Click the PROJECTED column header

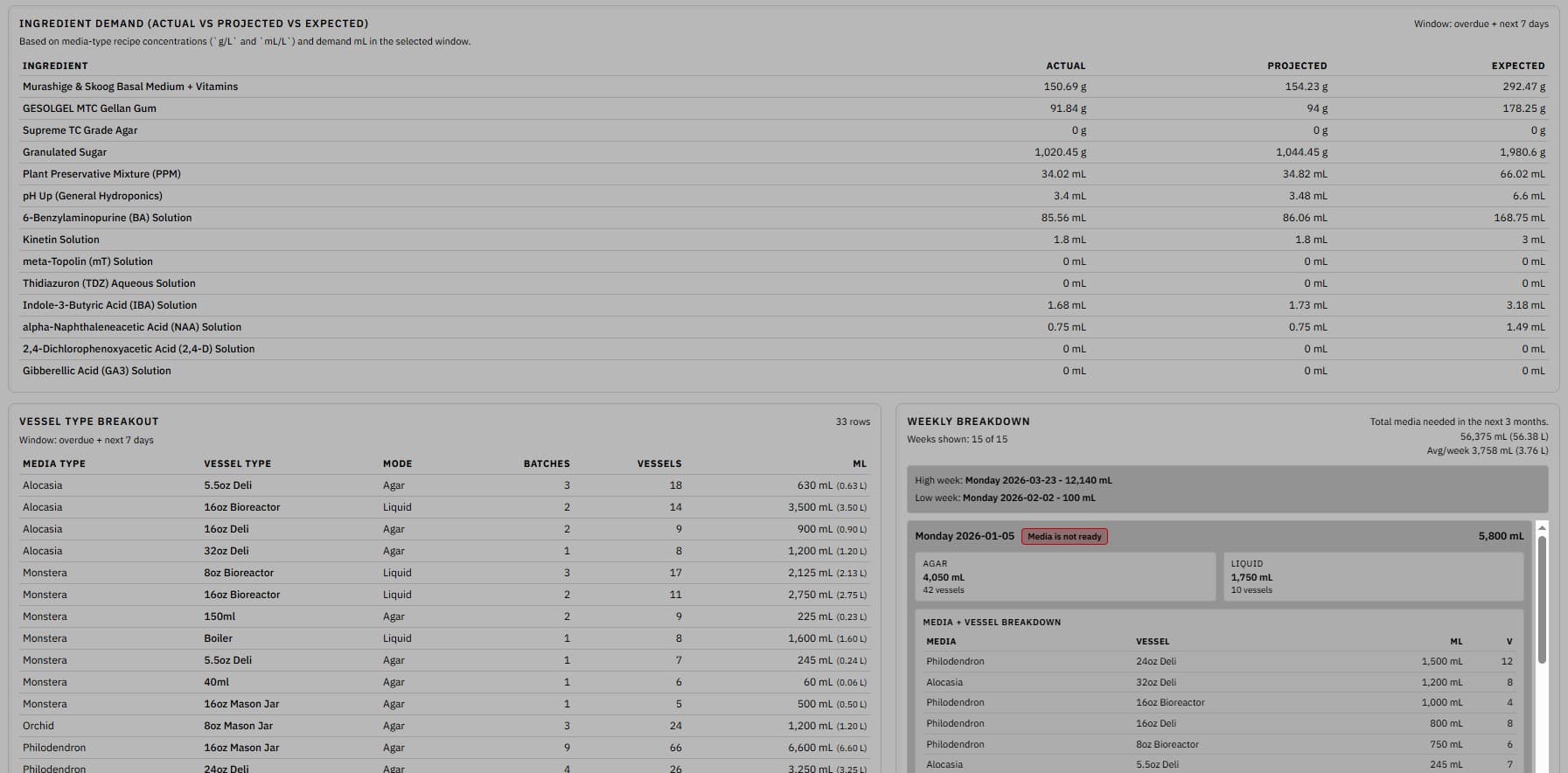click(1297, 66)
